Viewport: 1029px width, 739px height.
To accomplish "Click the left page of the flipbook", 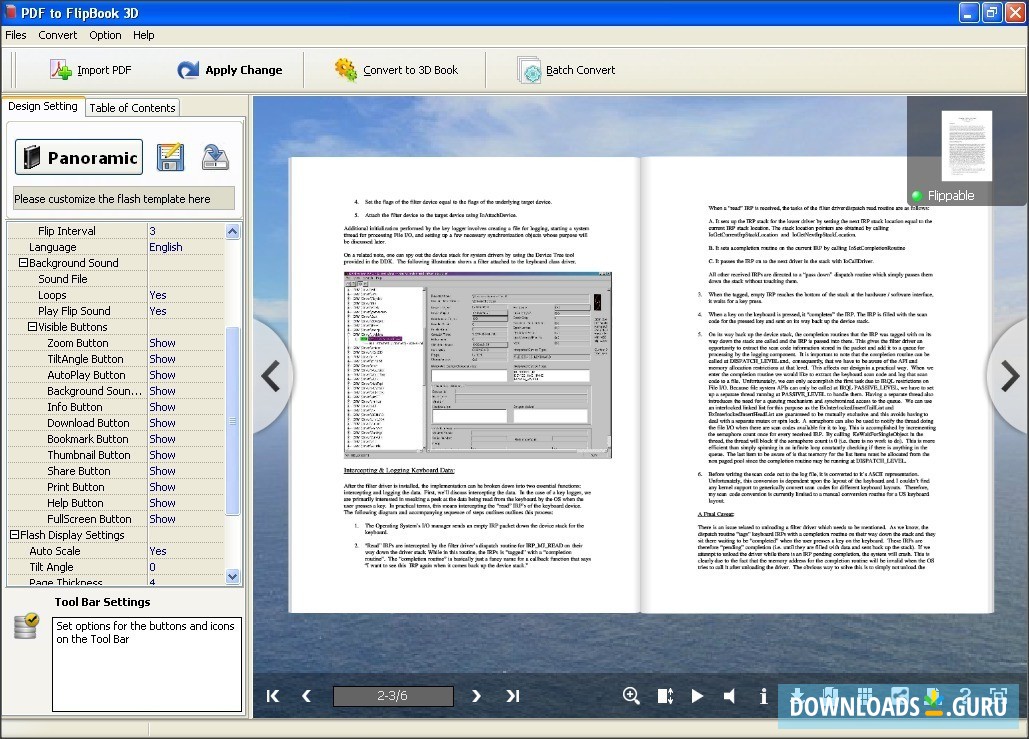I will (464, 385).
